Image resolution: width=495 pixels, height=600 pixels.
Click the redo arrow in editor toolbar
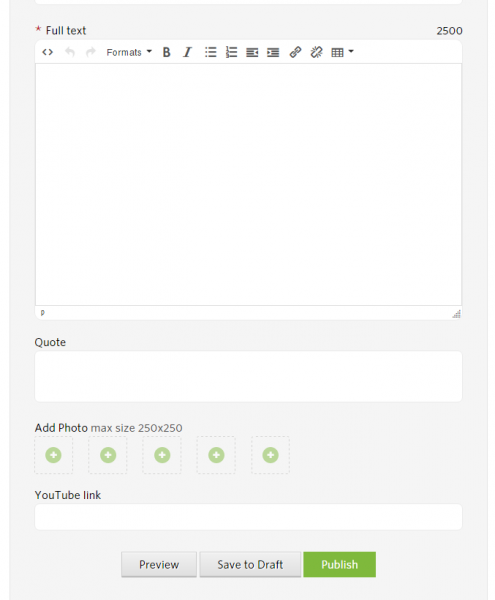[x=91, y=52]
